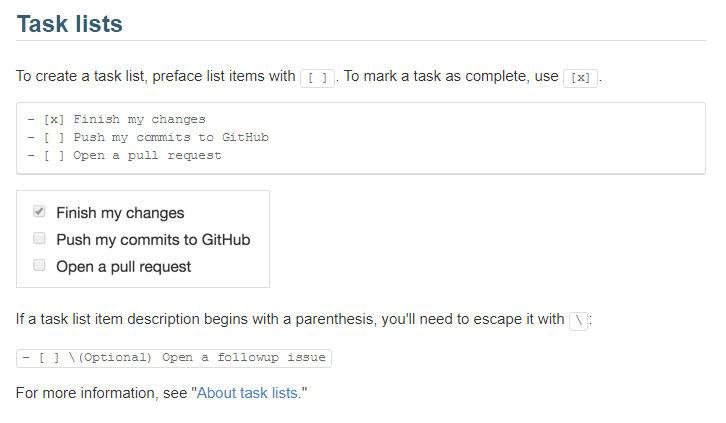Click the 'Open a pull request' rendered label

click(124, 267)
